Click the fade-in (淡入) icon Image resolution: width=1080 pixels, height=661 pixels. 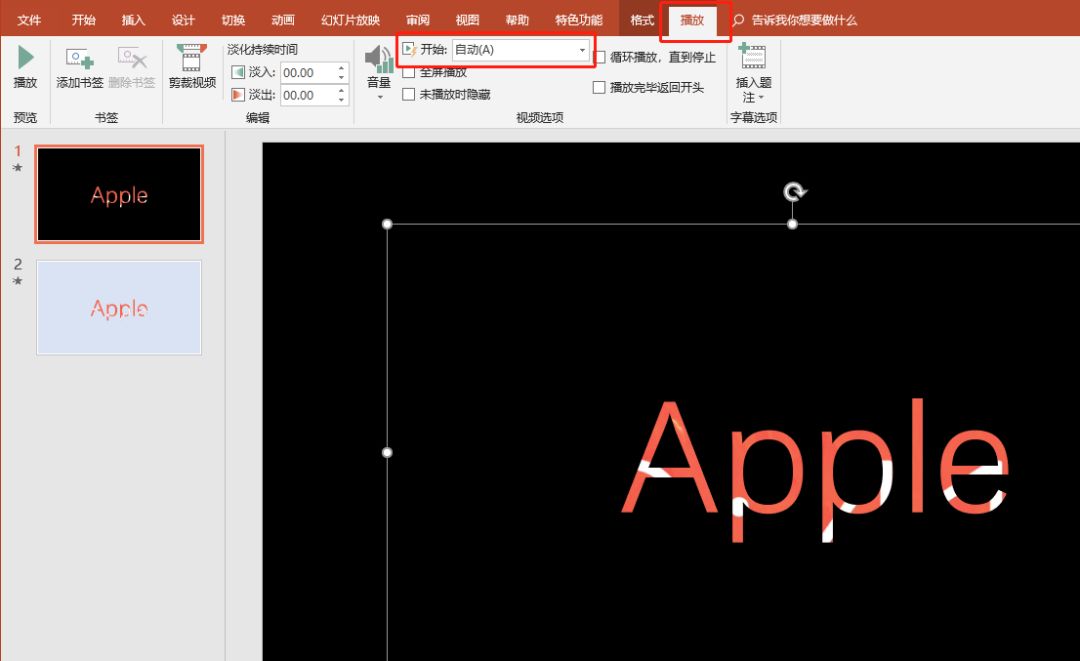point(238,72)
